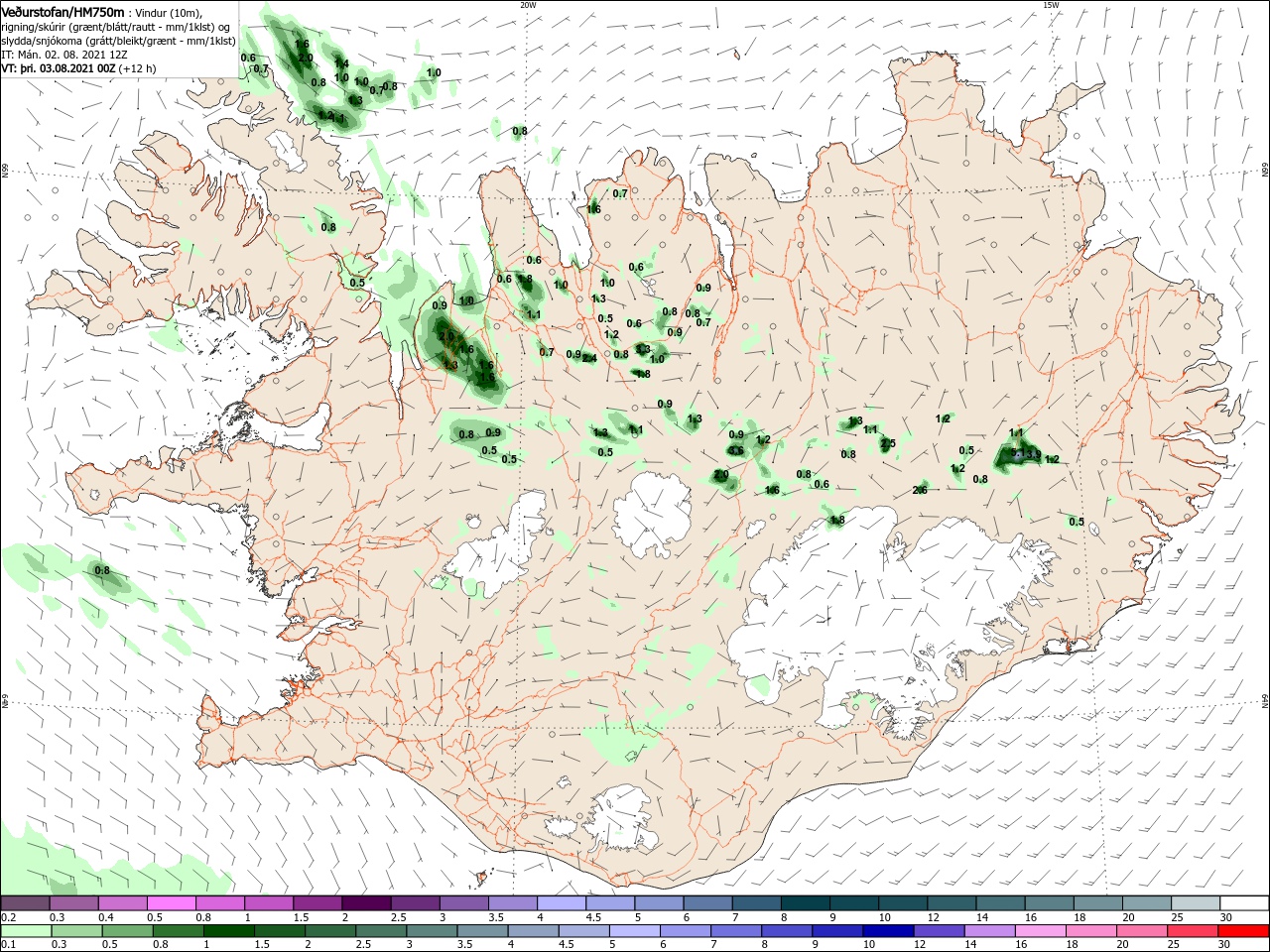The height and width of the screenshot is (952, 1270).
Task: Select light gray swatch between 25 and 30
Action: click(1196, 903)
